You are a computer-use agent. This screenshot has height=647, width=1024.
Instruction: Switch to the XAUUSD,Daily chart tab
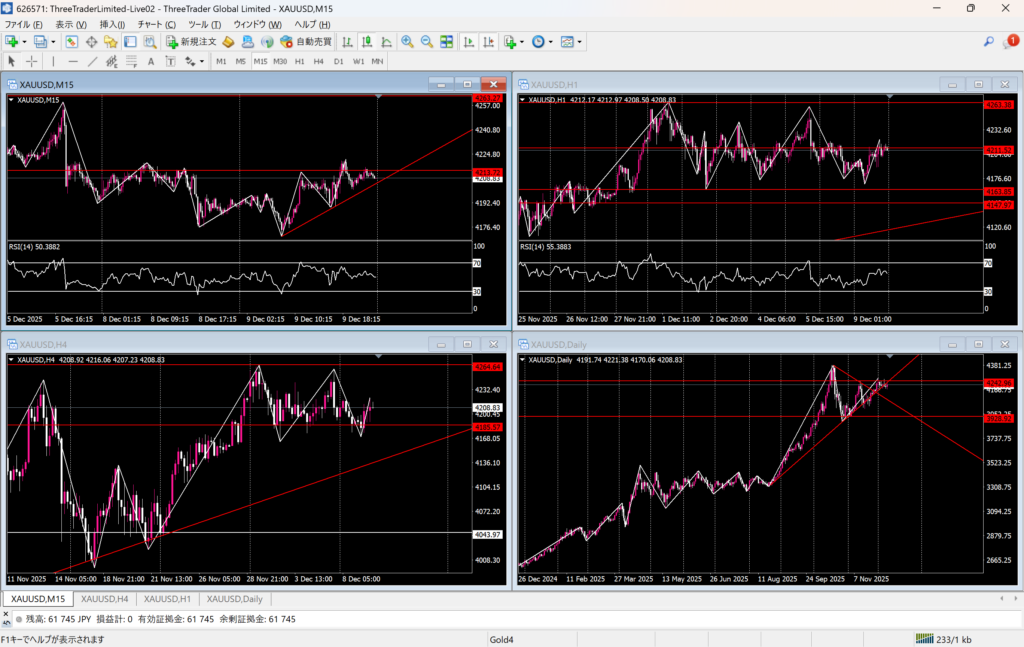click(234, 599)
